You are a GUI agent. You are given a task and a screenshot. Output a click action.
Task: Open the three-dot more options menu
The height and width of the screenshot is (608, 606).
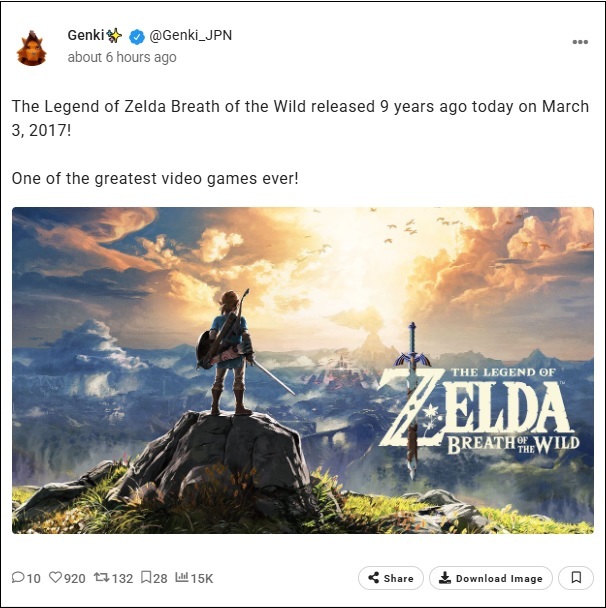pos(580,42)
